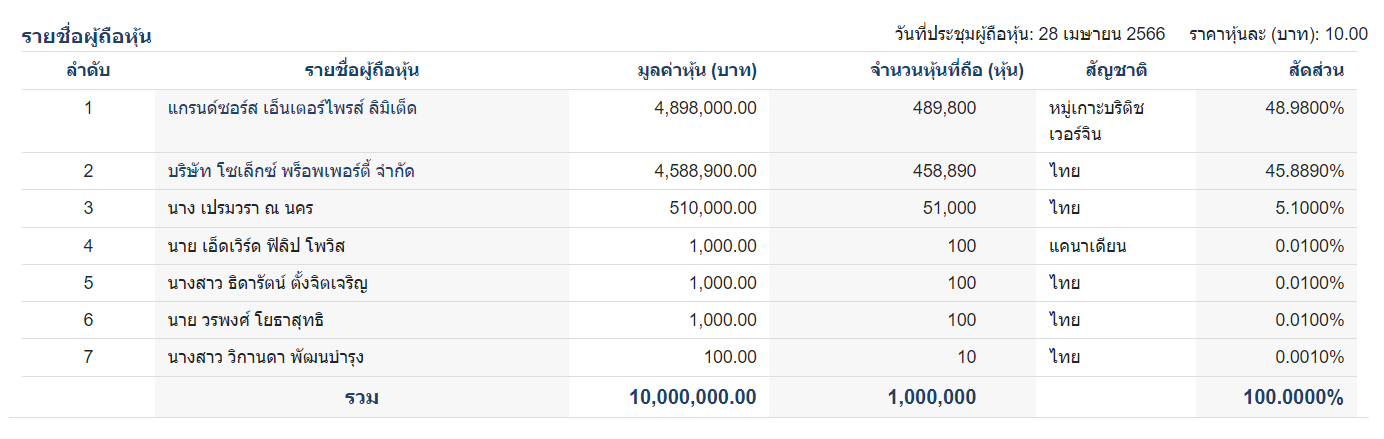
Task: Click the หมู่เกาะบริติชเวอร์จิน nationality cell
Action: 1090,121
